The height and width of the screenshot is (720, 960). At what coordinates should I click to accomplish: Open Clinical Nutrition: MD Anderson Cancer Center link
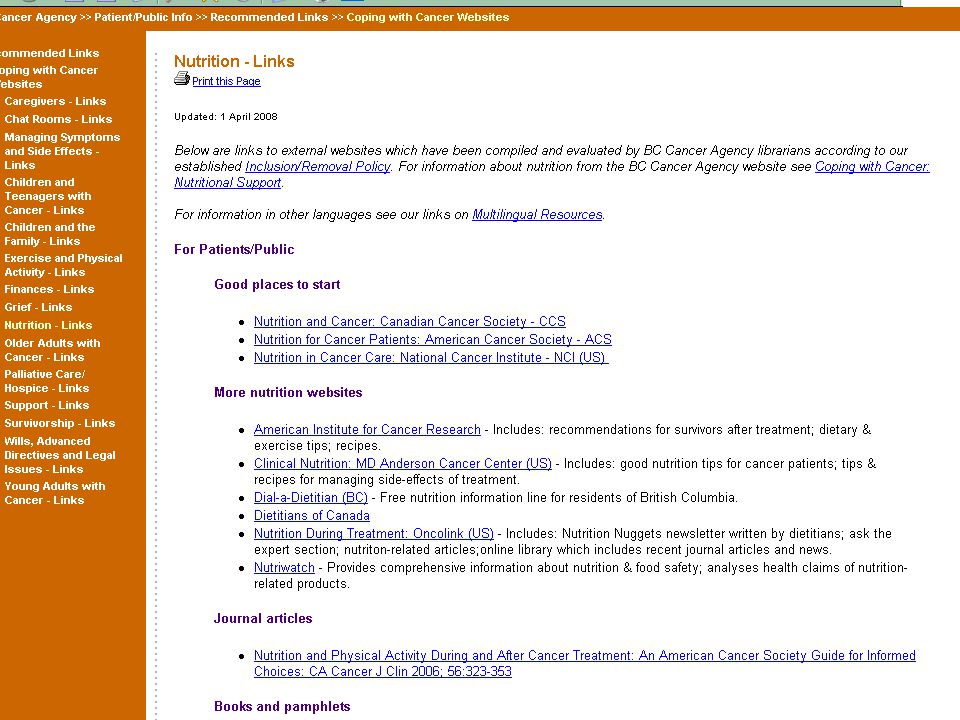coord(403,463)
